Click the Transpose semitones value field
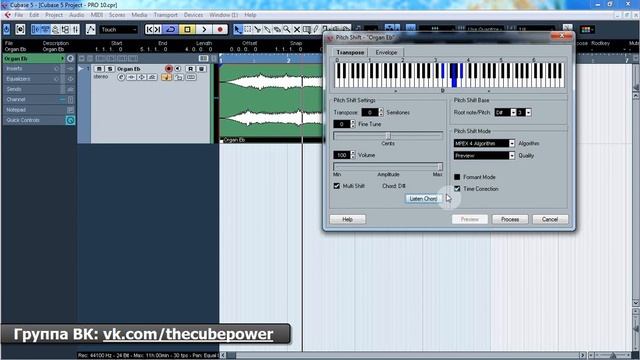This screenshot has height=360, width=640. coord(370,112)
